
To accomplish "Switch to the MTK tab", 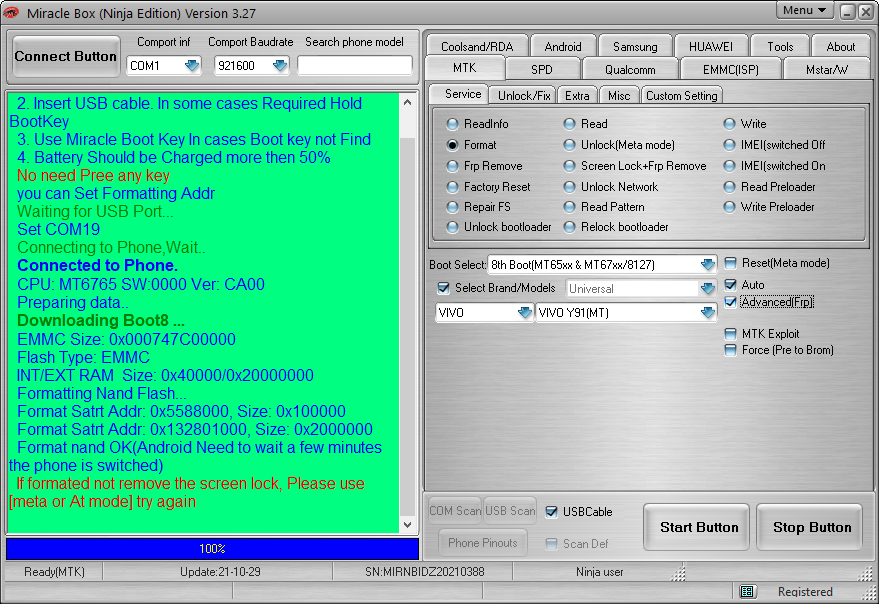I will pos(465,68).
